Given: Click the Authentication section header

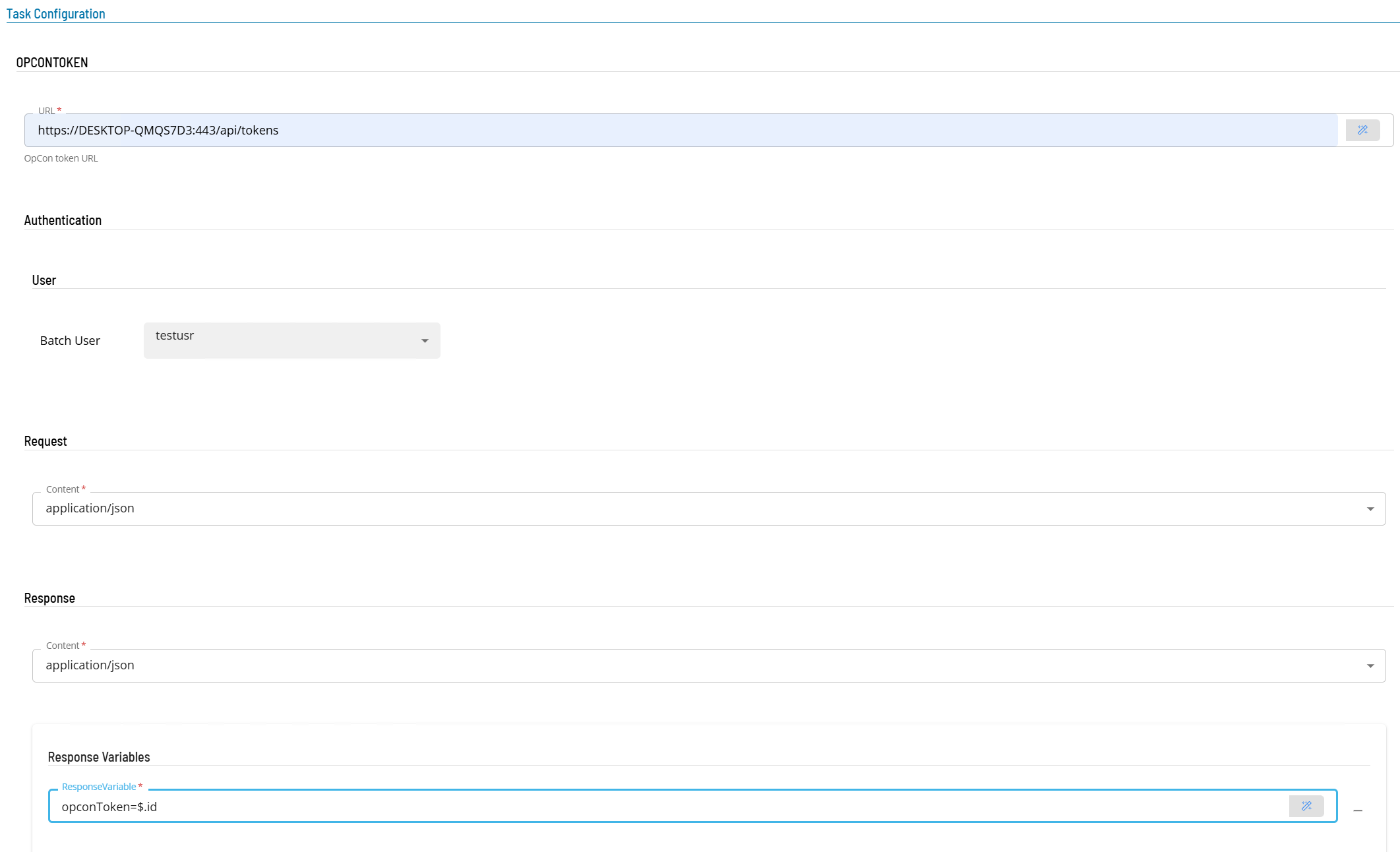Looking at the screenshot, I should (x=63, y=220).
